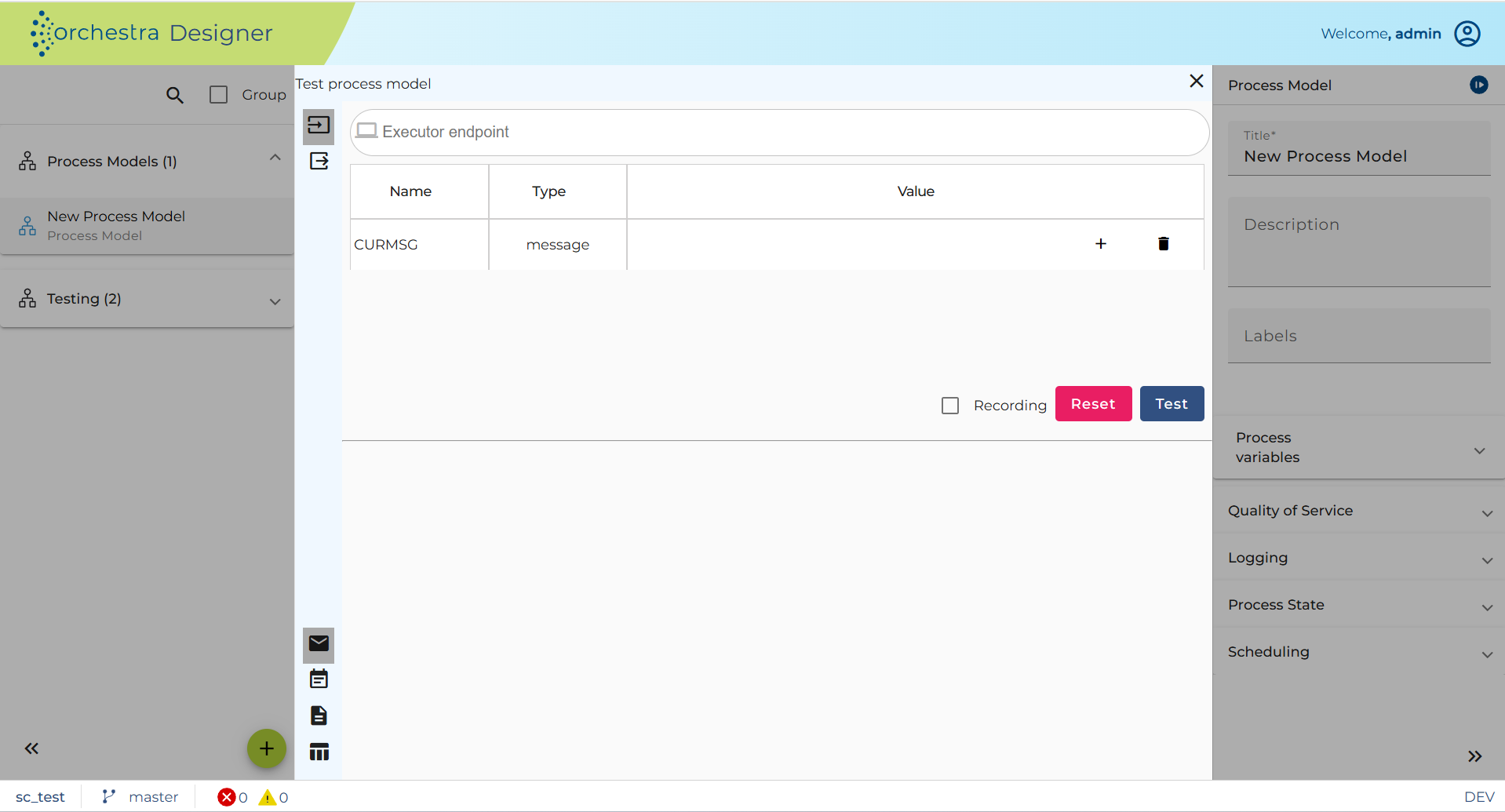The image size is (1505, 812).
Task: Select New Process Model in the list
Action: (147, 226)
